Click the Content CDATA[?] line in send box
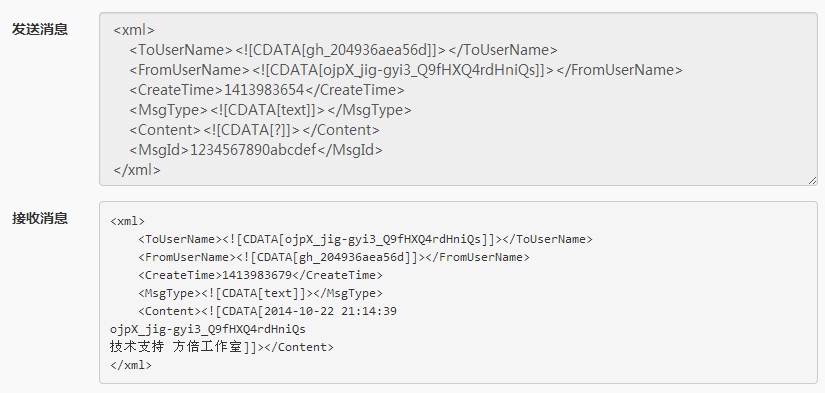 click(255, 130)
